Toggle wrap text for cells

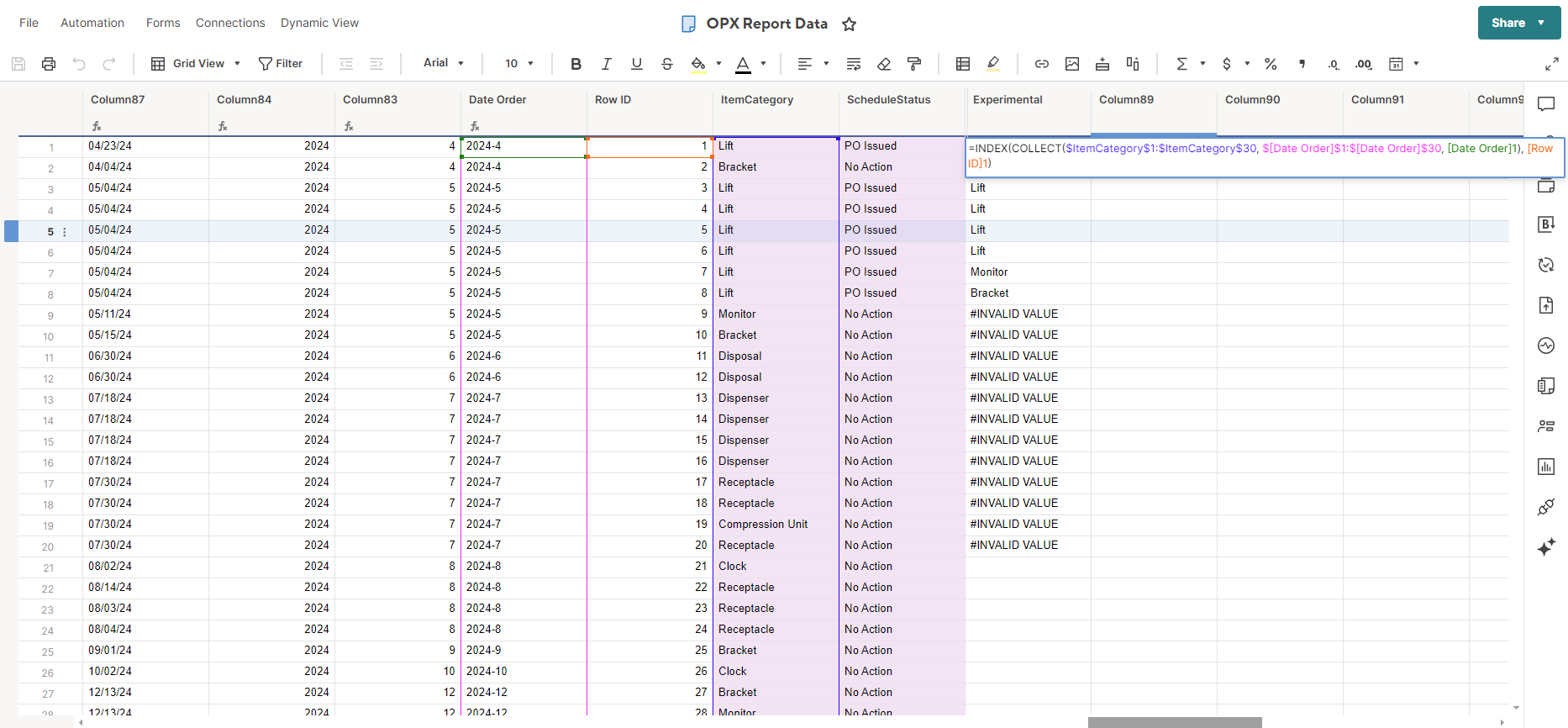[x=854, y=64]
